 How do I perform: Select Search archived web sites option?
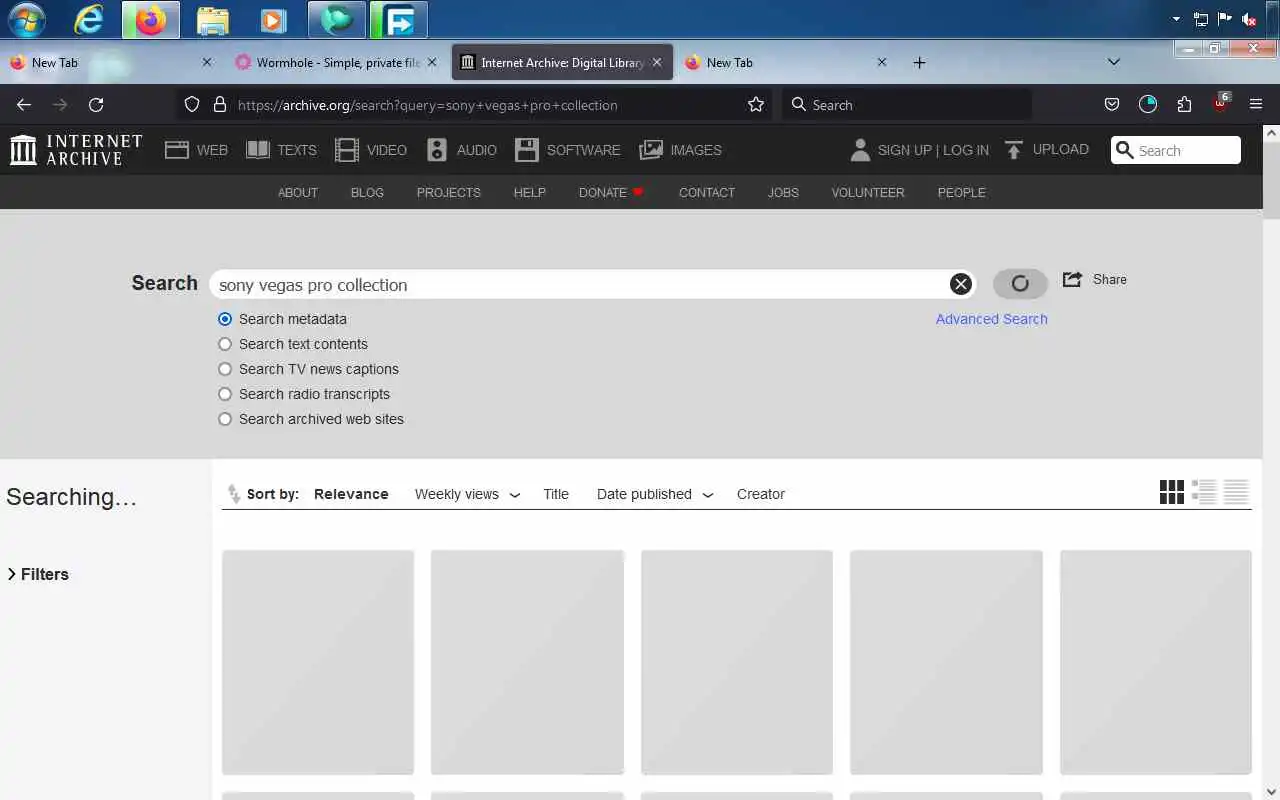click(x=225, y=419)
